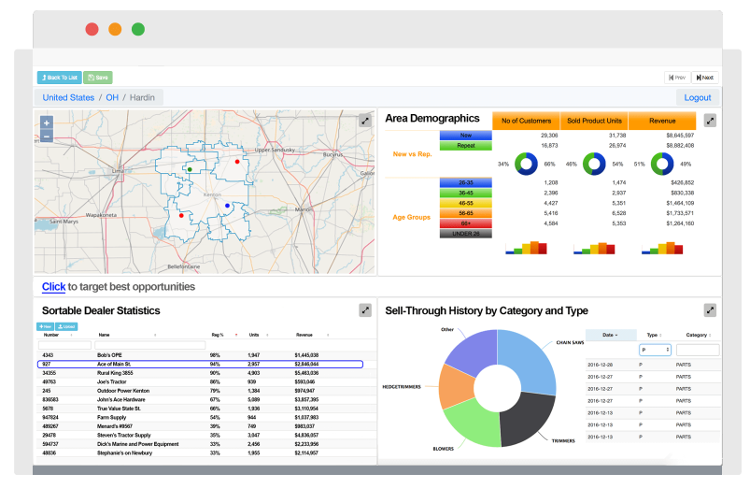Select the Joe's Tractor row

206,382
